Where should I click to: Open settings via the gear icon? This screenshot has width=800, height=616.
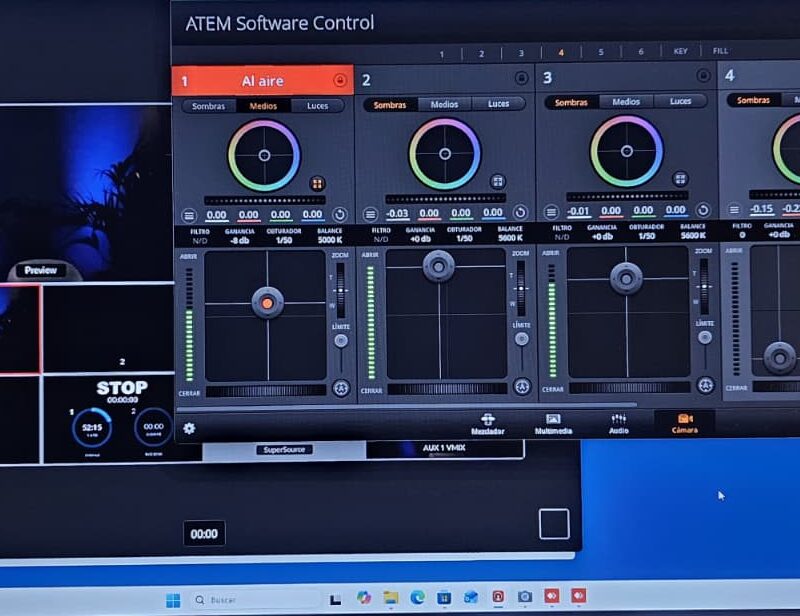188,426
